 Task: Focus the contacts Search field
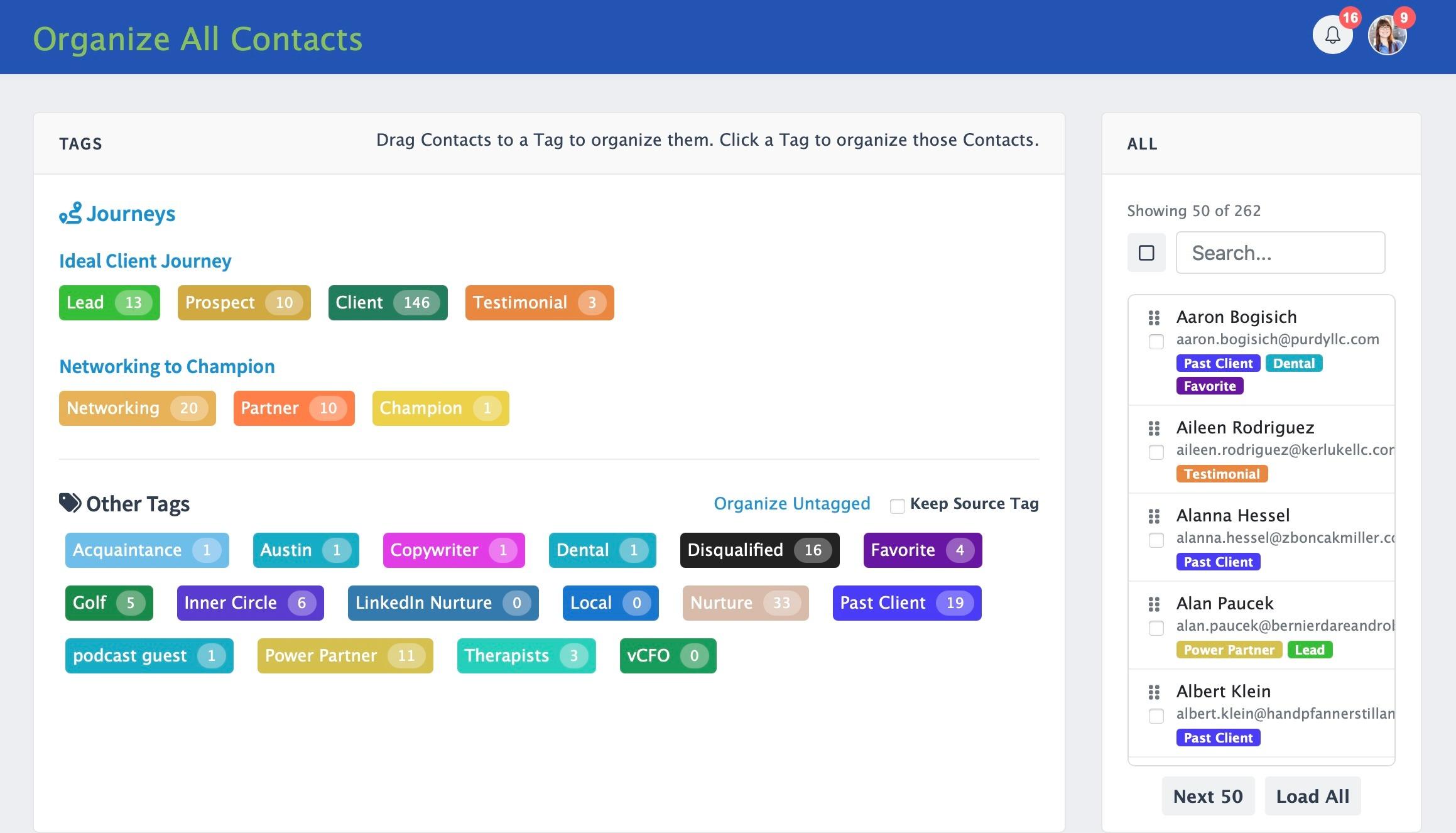point(1280,253)
